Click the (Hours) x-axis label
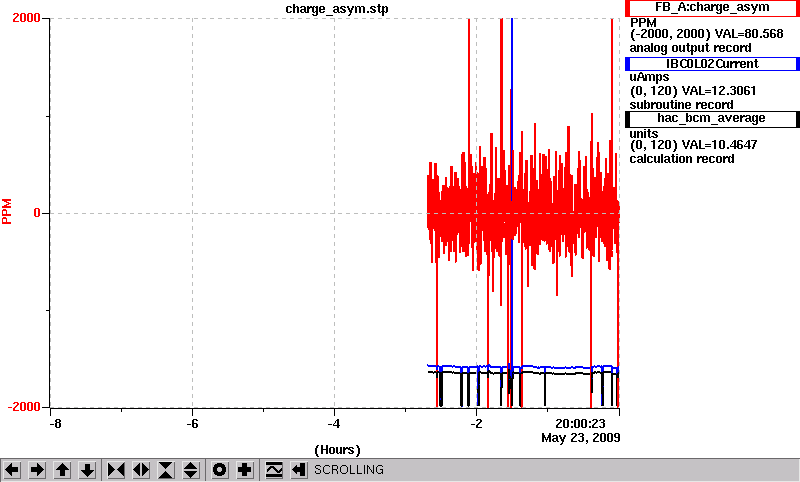The height and width of the screenshot is (482, 800). click(337, 450)
